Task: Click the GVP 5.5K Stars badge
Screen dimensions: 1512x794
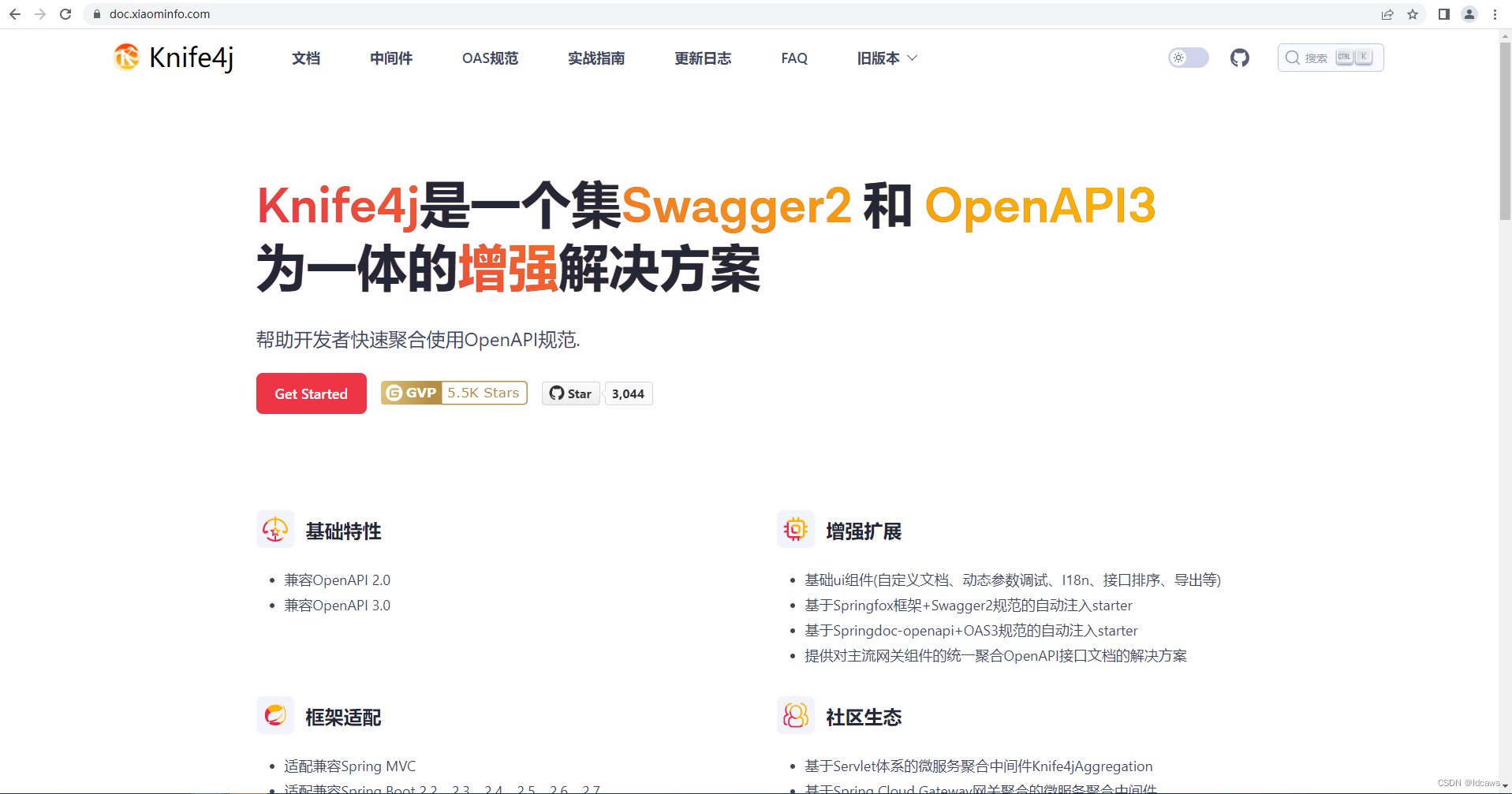Action: 454,393
